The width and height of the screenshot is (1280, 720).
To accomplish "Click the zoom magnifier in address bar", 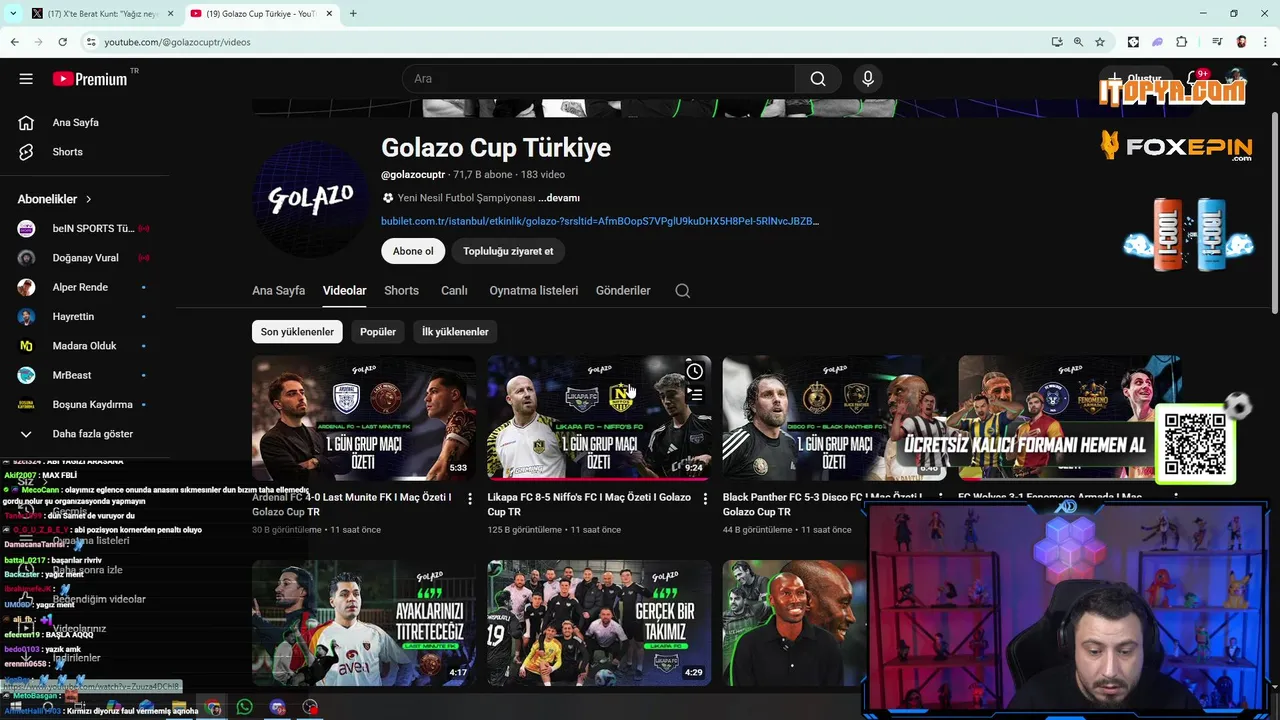I will (1078, 42).
